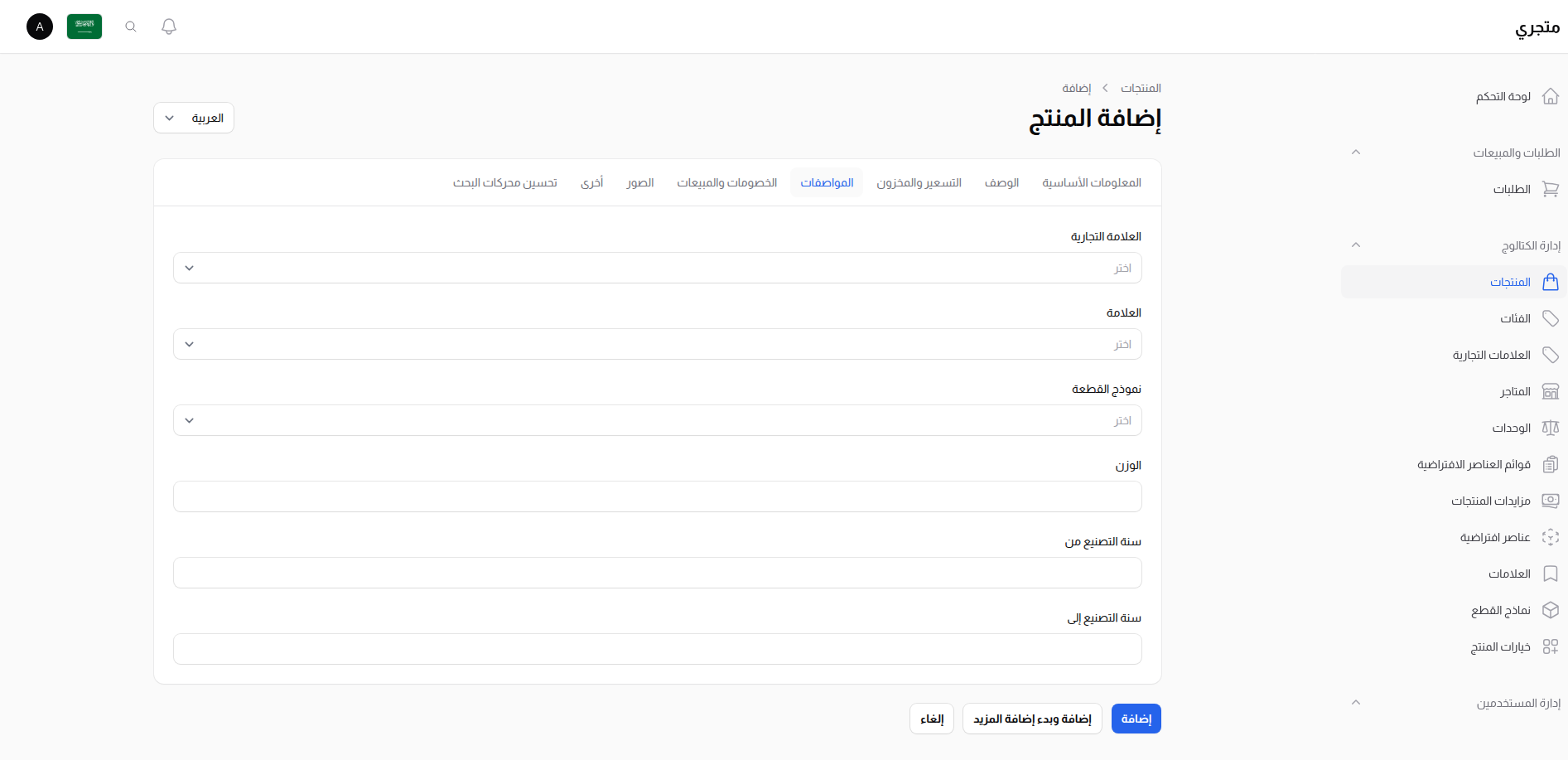Open خيارات المنتج product options icon
The image size is (1568, 760).
(1551, 646)
